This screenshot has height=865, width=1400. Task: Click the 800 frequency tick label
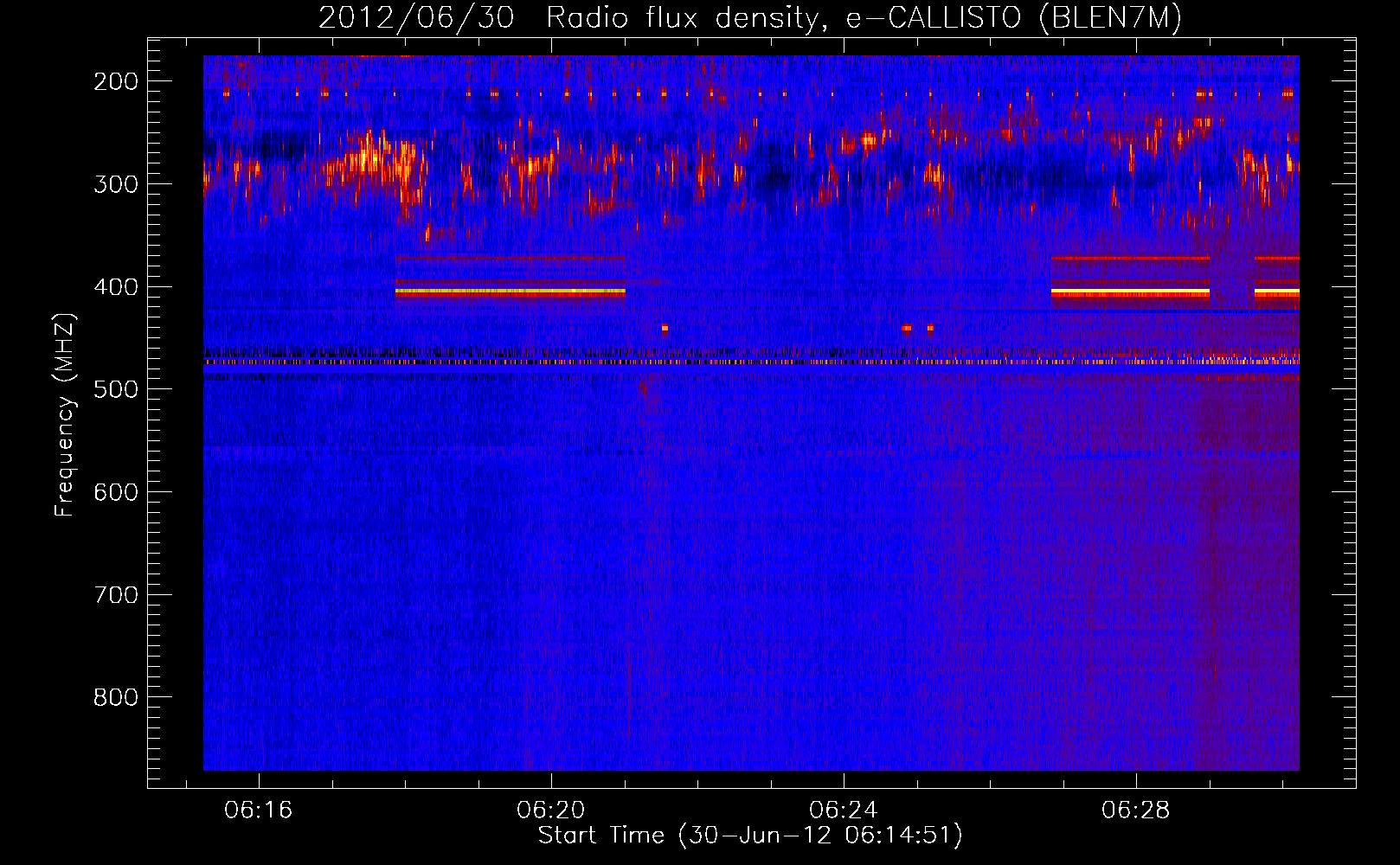(116, 697)
